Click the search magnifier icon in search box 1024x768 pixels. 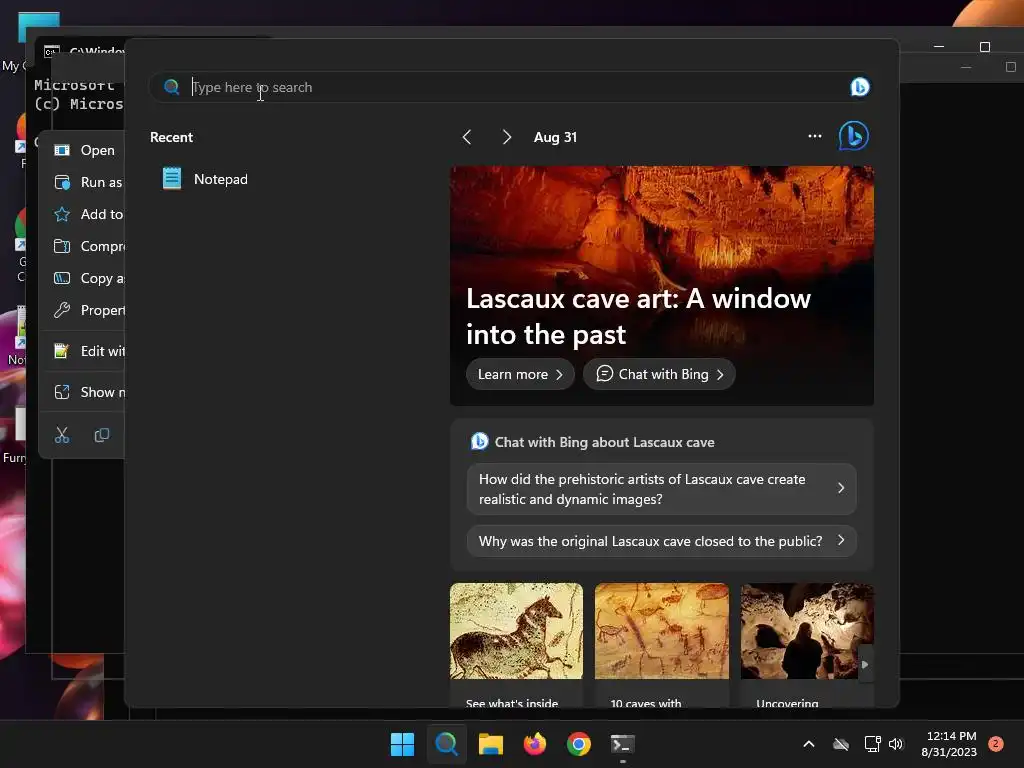[x=171, y=87]
